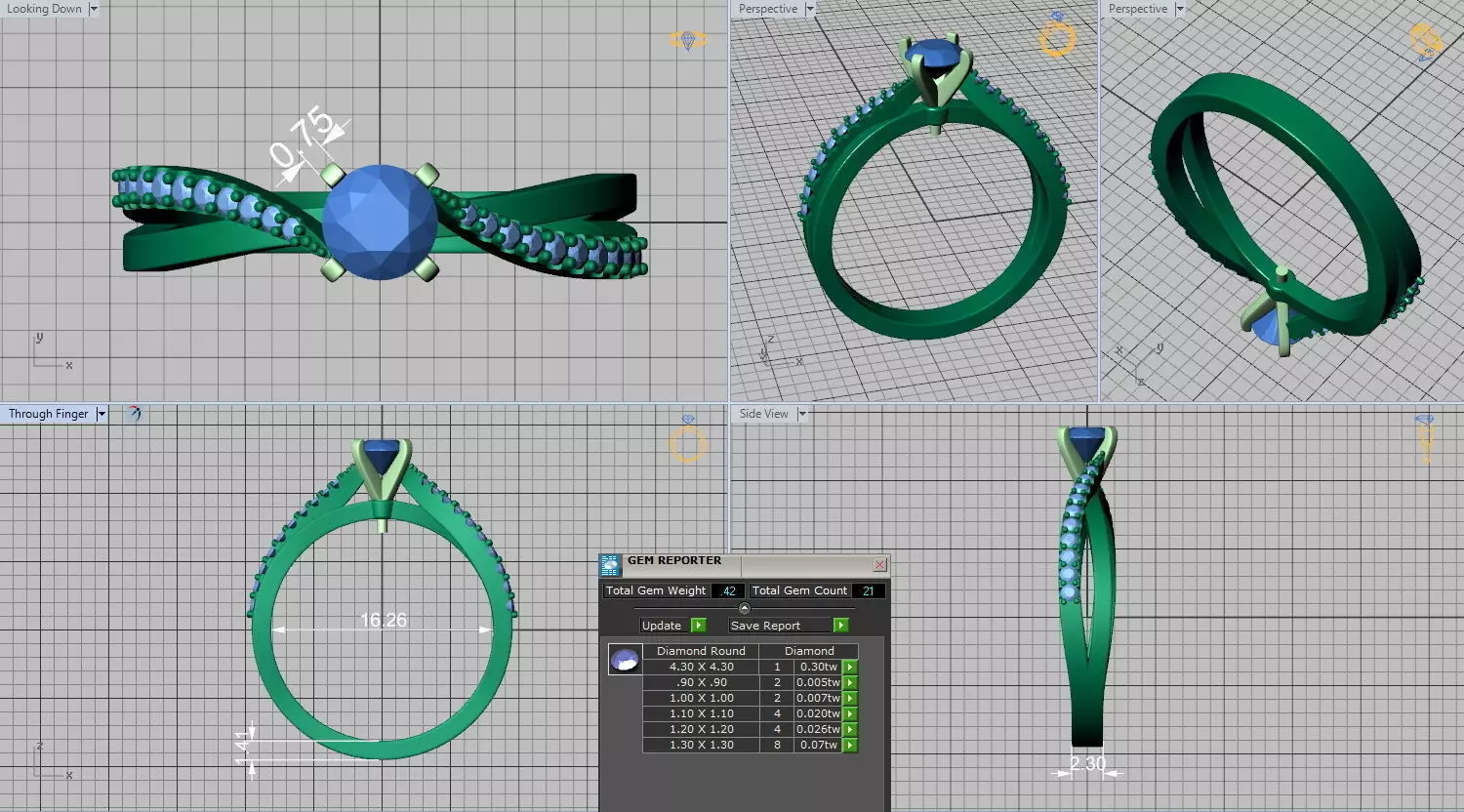Image resolution: width=1464 pixels, height=812 pixels.
Task: Click the ring-and-gem icon in Looking Down viewport
Action: click(688, 40)
